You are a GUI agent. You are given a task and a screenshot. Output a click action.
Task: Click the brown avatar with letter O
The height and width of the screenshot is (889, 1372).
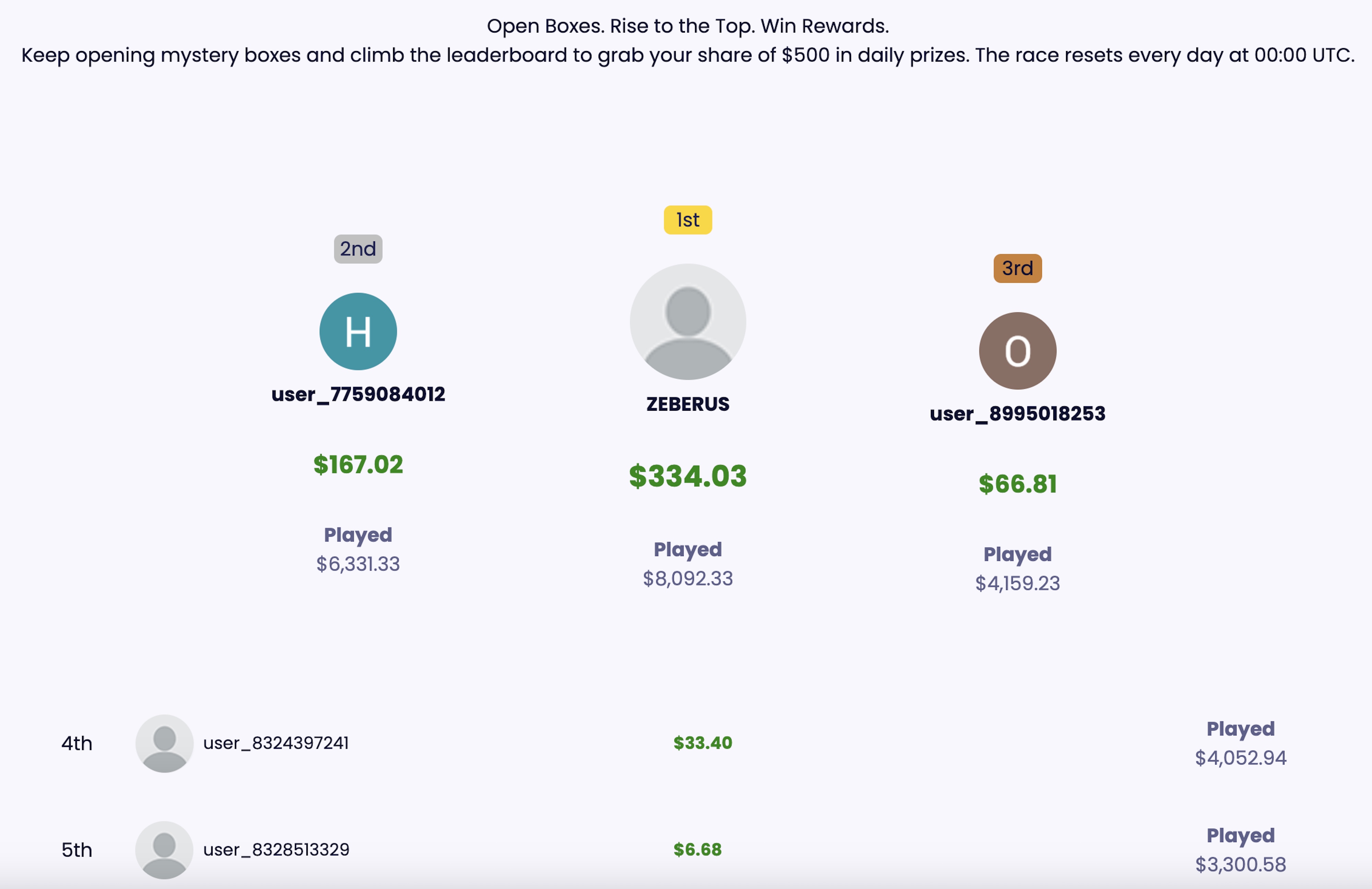point(1017,350)
